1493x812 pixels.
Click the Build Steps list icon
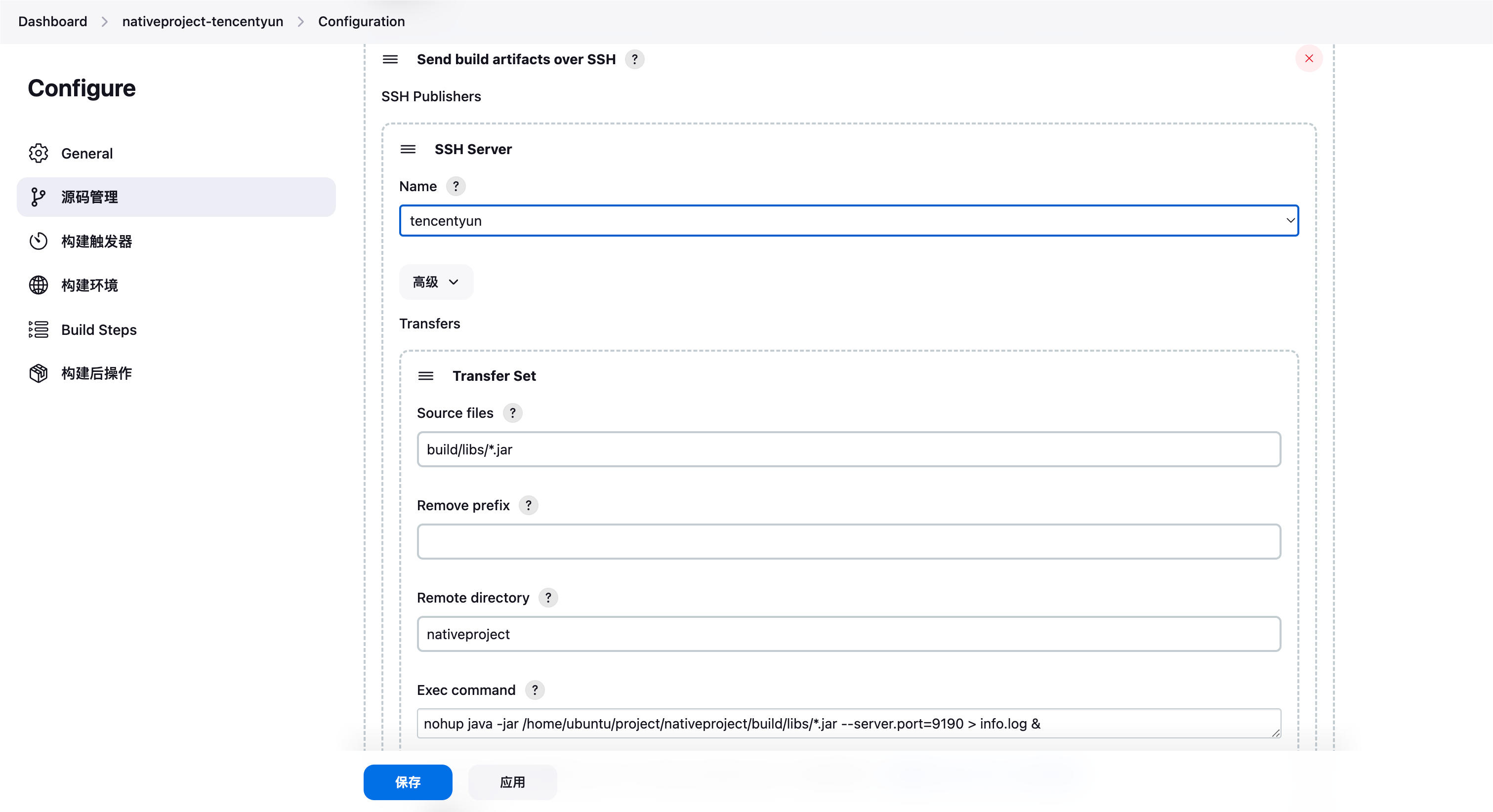(x=38, y=329)
